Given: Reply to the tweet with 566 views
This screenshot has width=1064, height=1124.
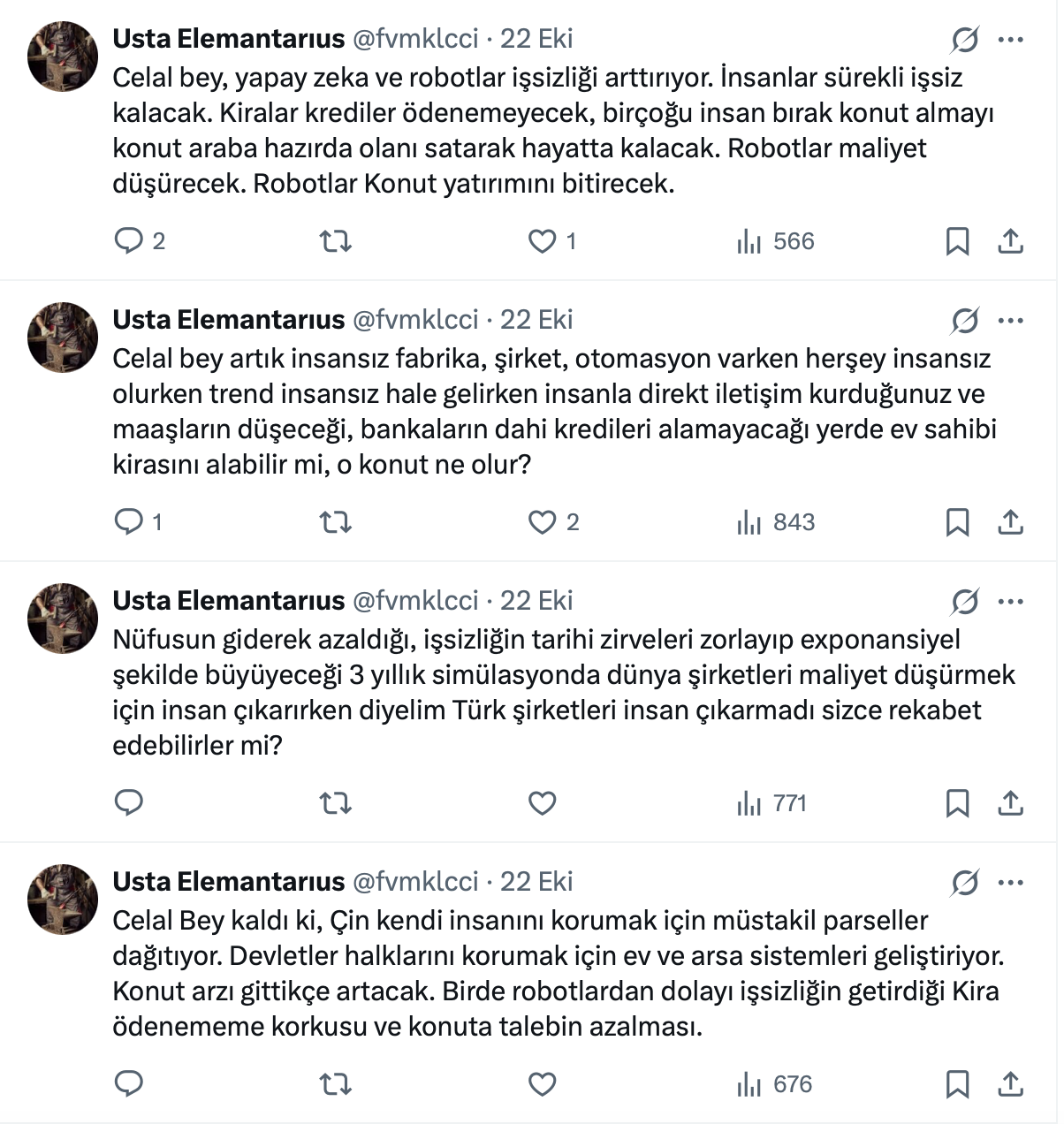Looking at the screenshot, I should point(130,241).
